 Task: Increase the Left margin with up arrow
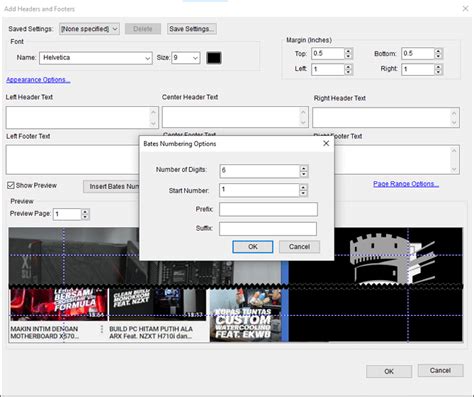[348, 67]
